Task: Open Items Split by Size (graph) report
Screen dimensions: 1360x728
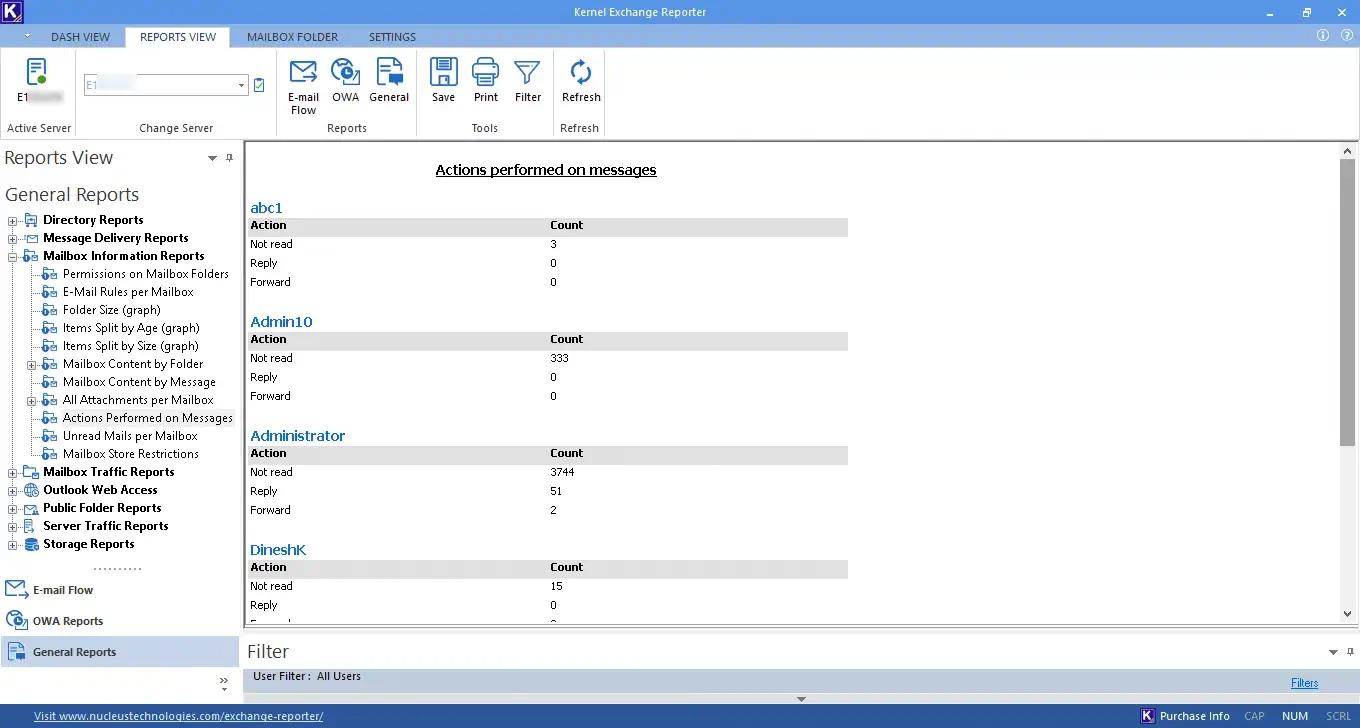Action: point(130,346)
